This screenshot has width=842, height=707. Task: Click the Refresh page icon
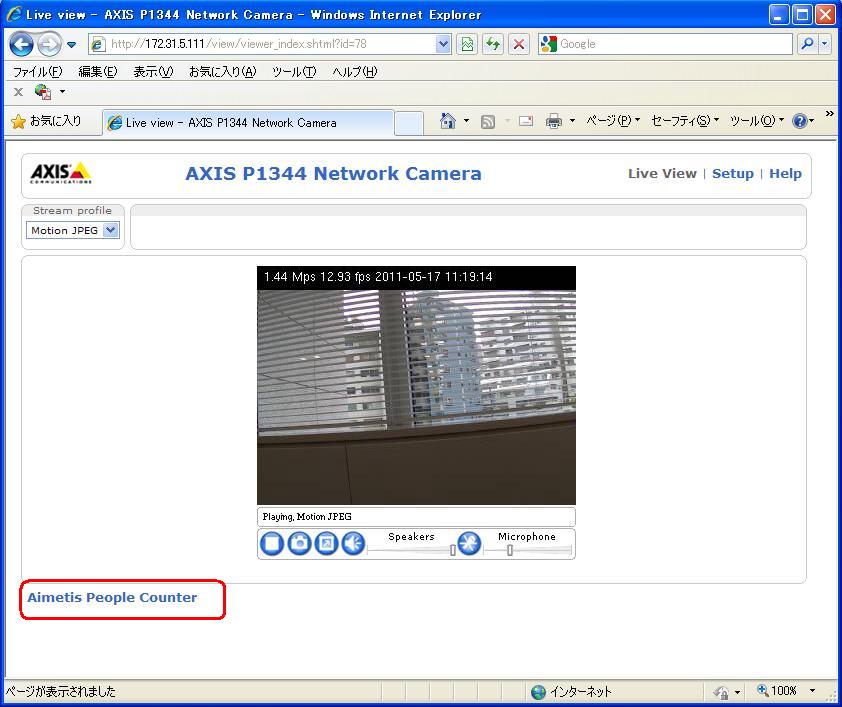click(x=493, y=44)
